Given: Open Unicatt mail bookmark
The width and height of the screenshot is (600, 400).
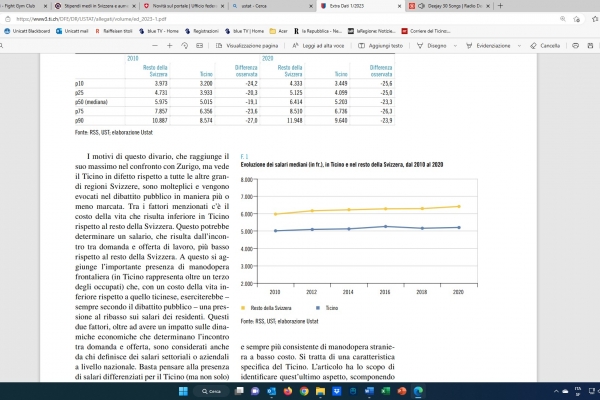Looking at the screenshot, I should tap(72, 31).
